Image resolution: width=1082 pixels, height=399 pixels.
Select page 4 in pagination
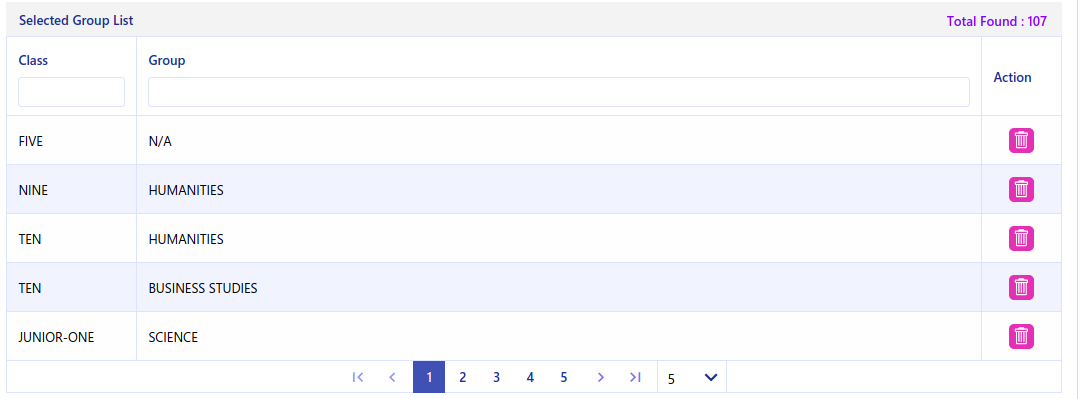530,377
